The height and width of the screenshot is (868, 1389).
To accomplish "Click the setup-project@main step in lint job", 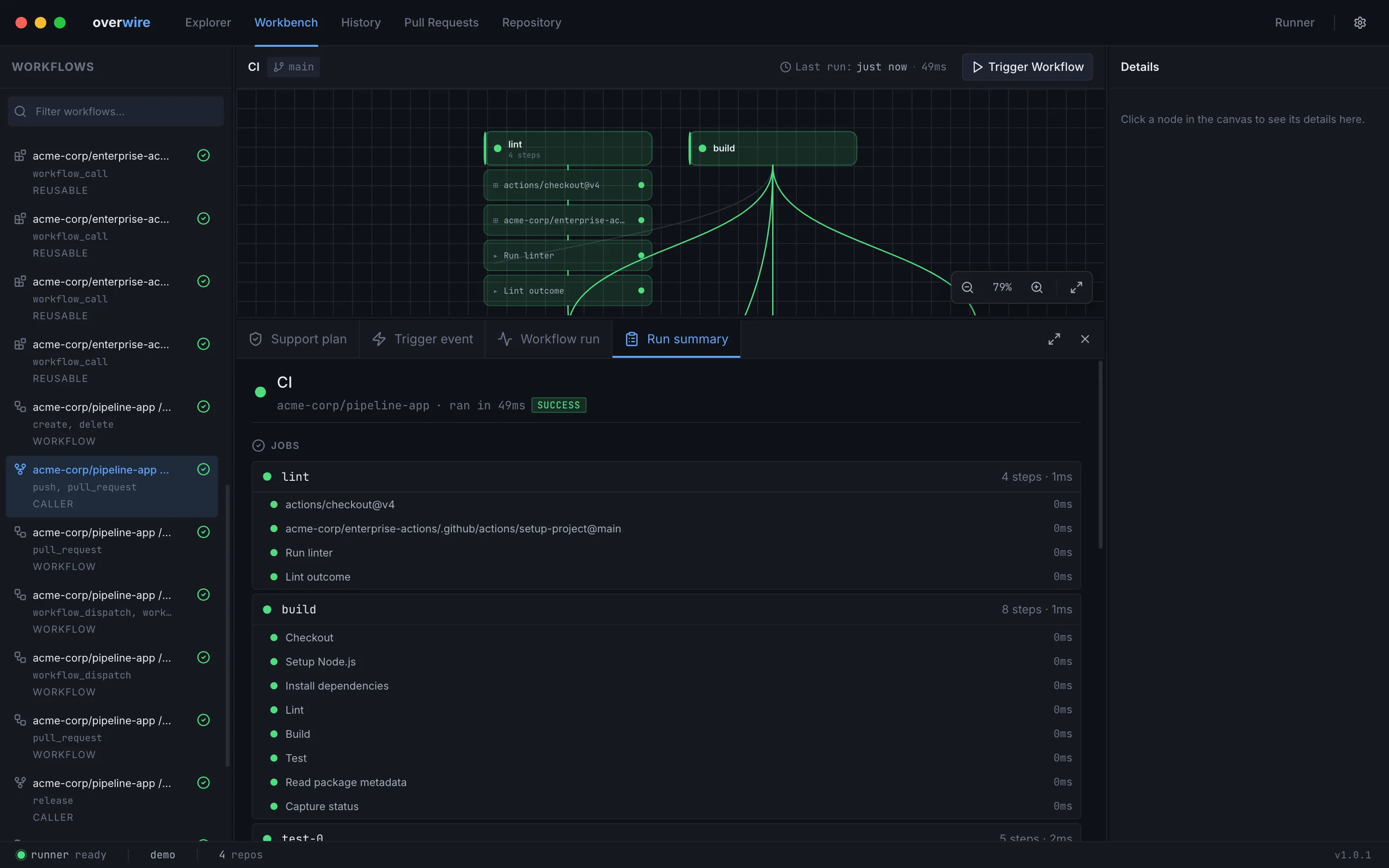I will tap(666, 529).
